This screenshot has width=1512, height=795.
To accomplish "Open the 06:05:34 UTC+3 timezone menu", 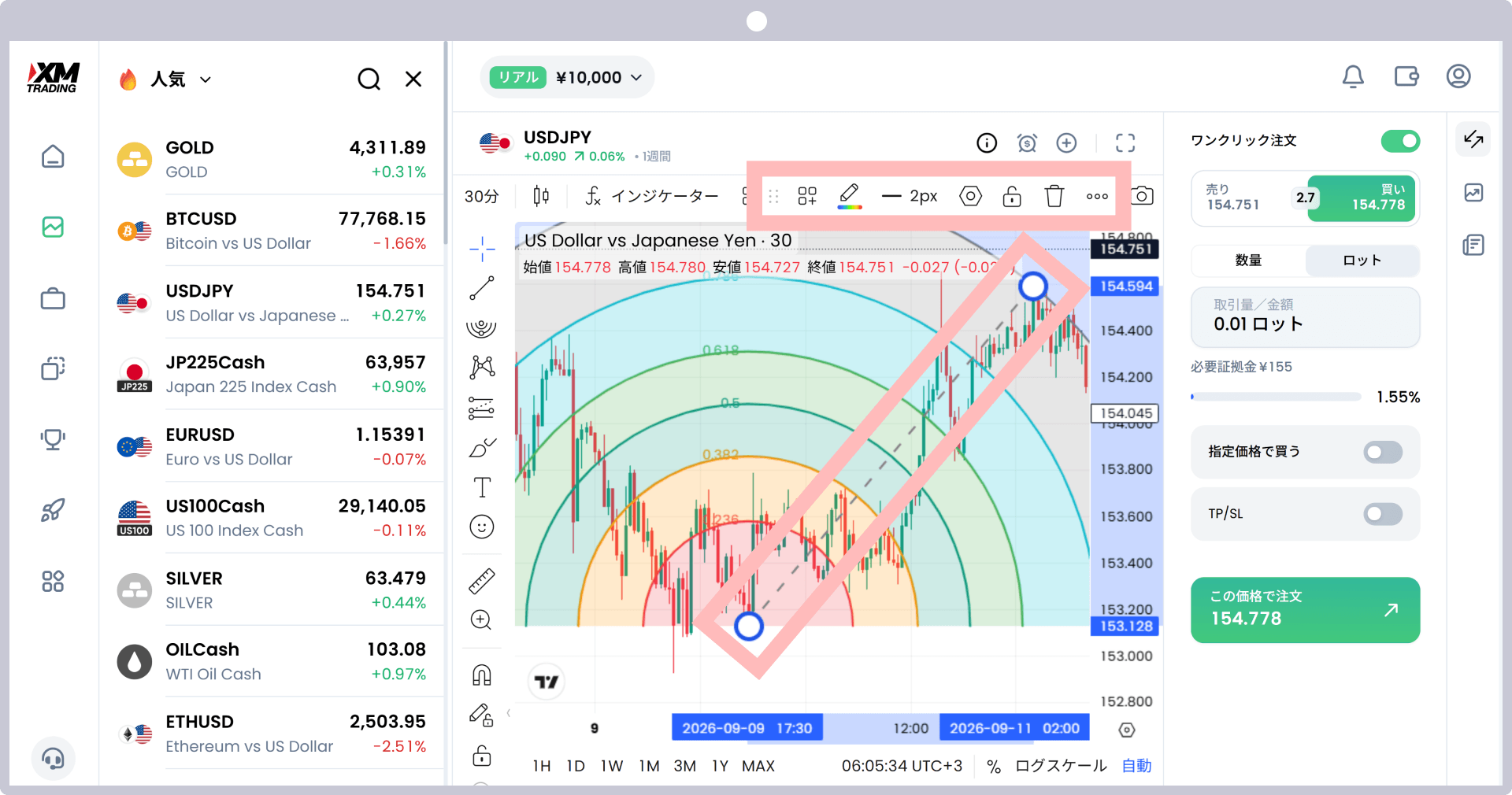I will pyautogui.click(x=902, y=766).
